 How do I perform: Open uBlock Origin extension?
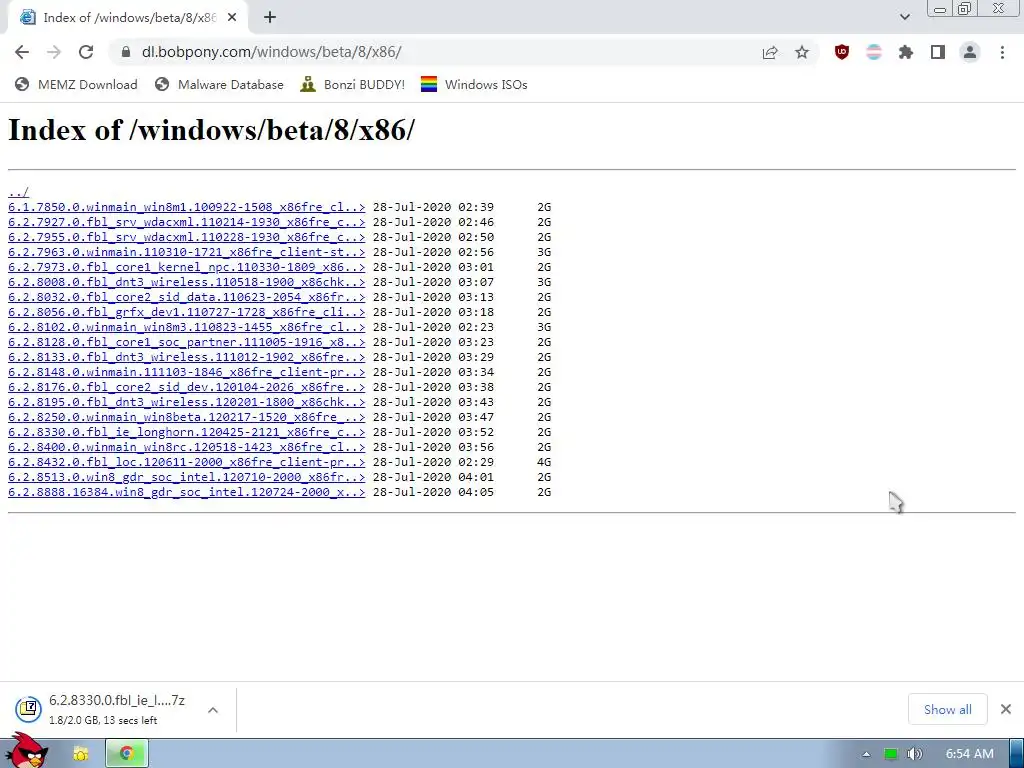(842, 52)
